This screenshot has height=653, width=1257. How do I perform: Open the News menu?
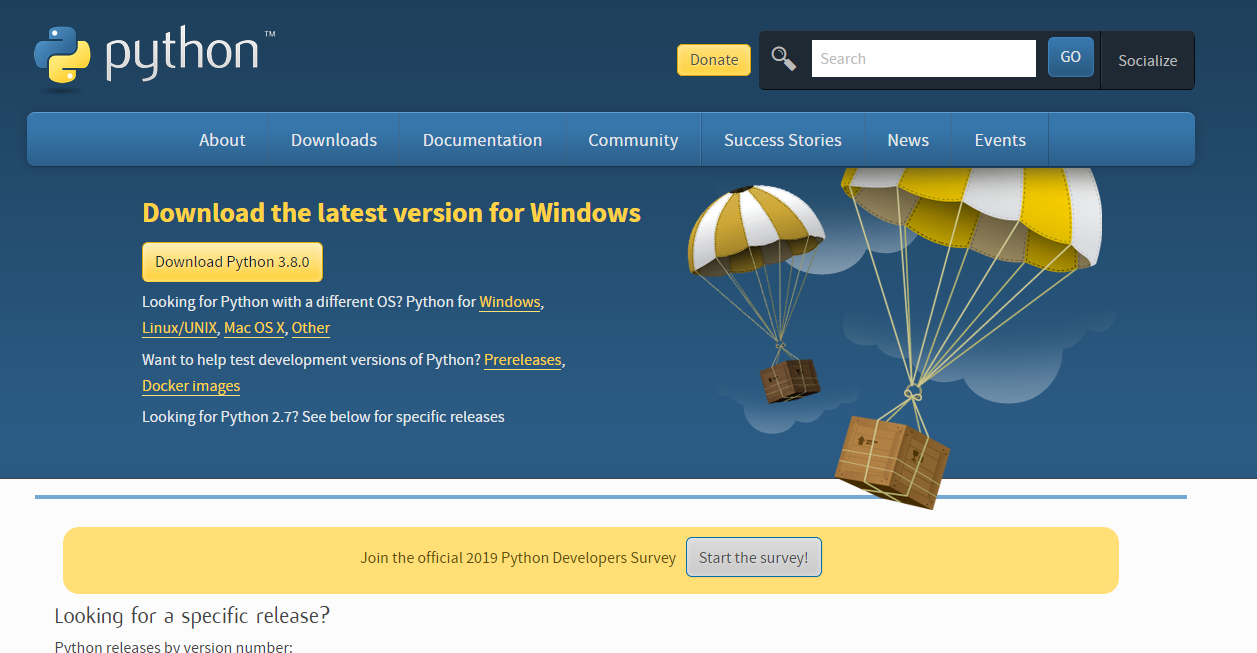908,140
